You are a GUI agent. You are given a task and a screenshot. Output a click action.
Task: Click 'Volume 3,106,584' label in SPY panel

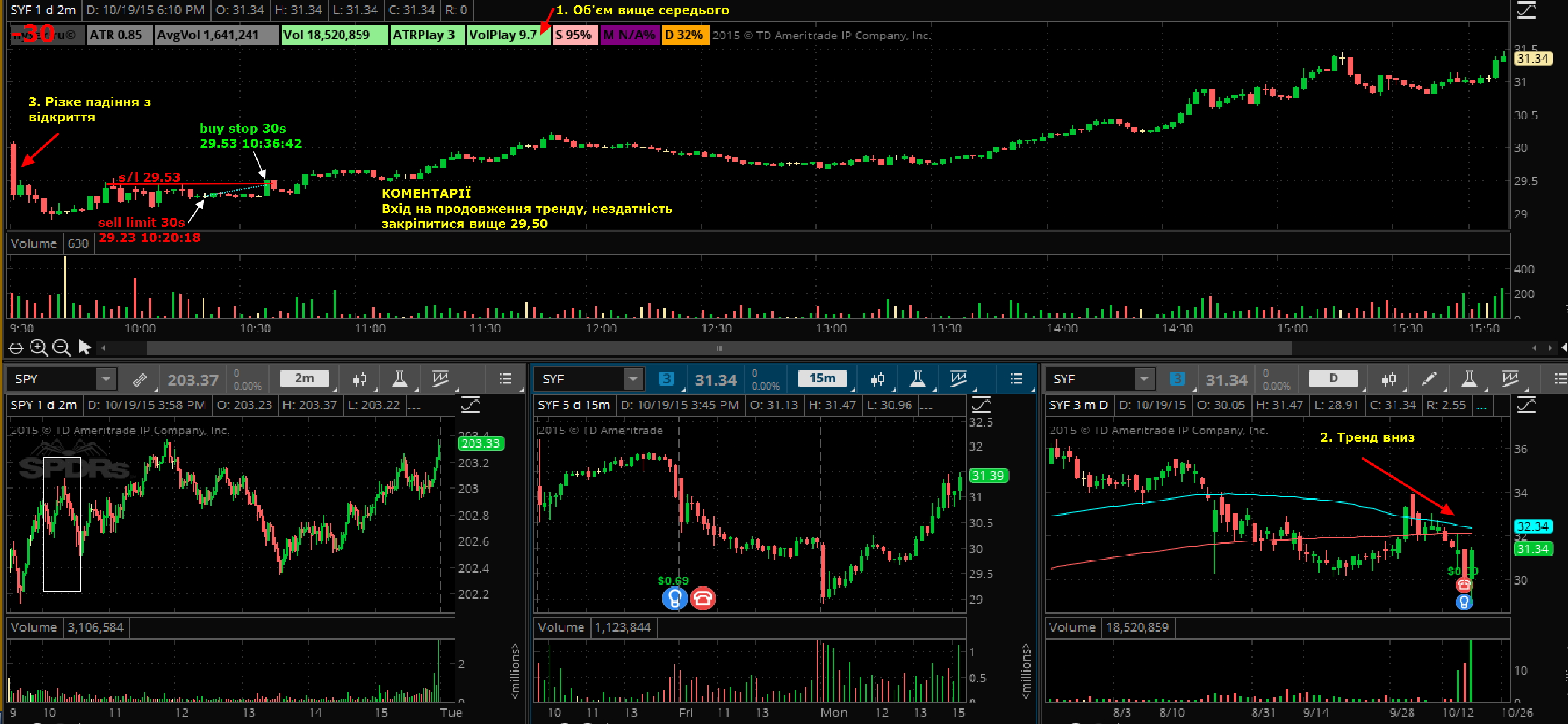point(67,627)
